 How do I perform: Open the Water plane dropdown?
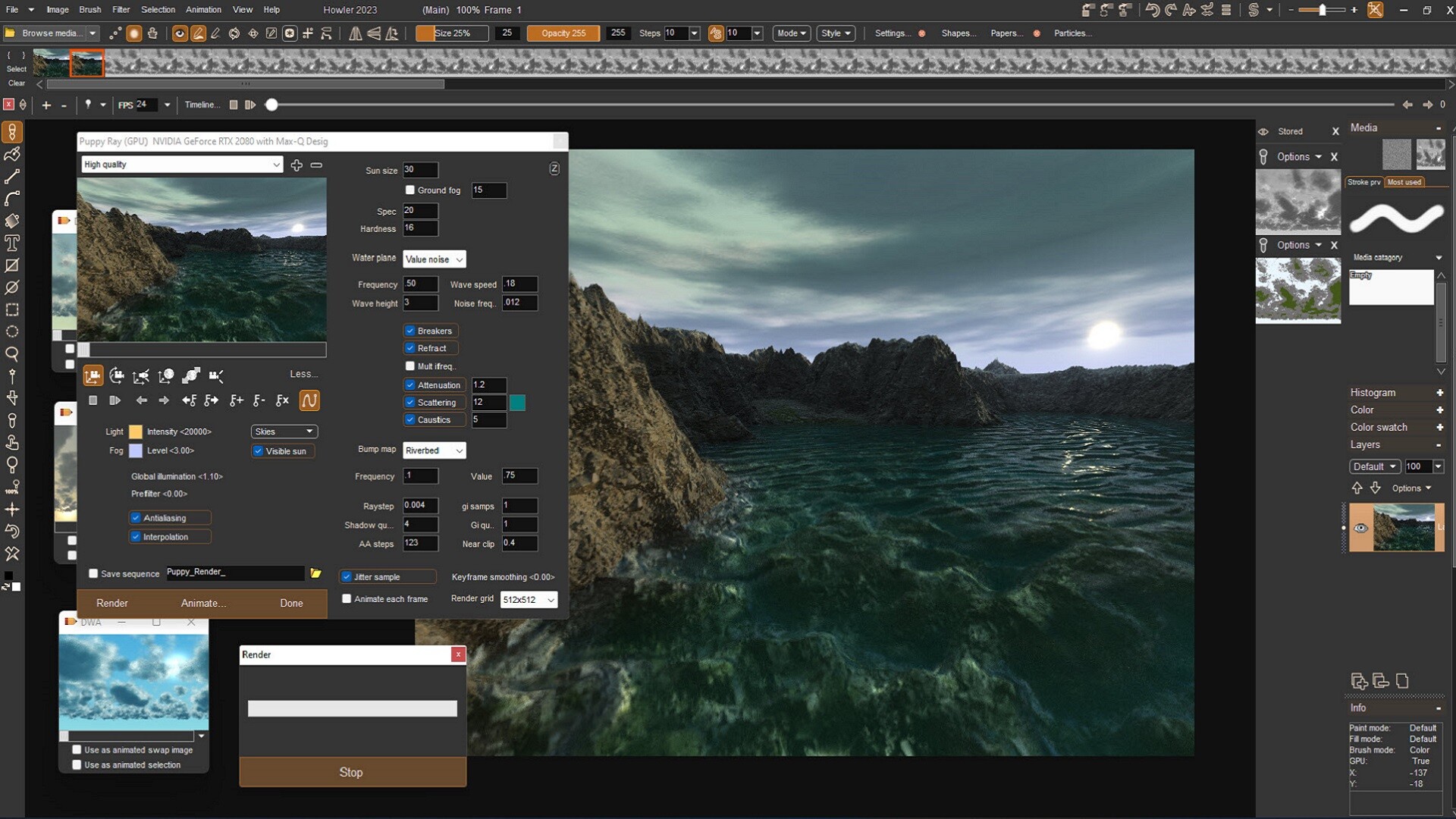[434, 259]
